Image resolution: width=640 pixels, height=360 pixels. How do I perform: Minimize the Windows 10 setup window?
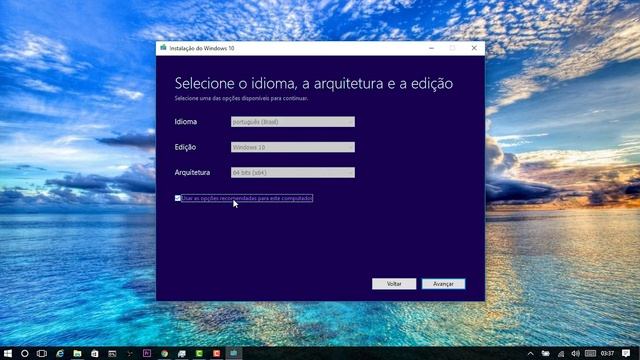coord(431,48)
